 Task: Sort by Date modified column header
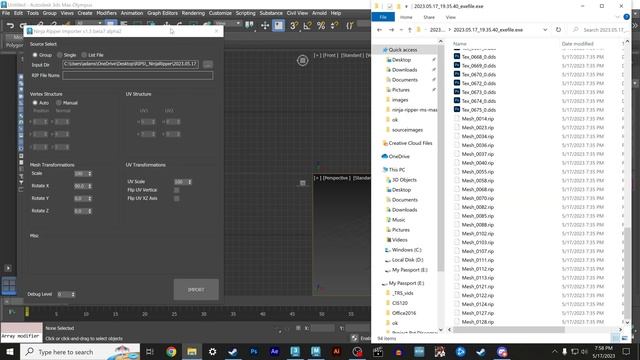tap(577, 44)
